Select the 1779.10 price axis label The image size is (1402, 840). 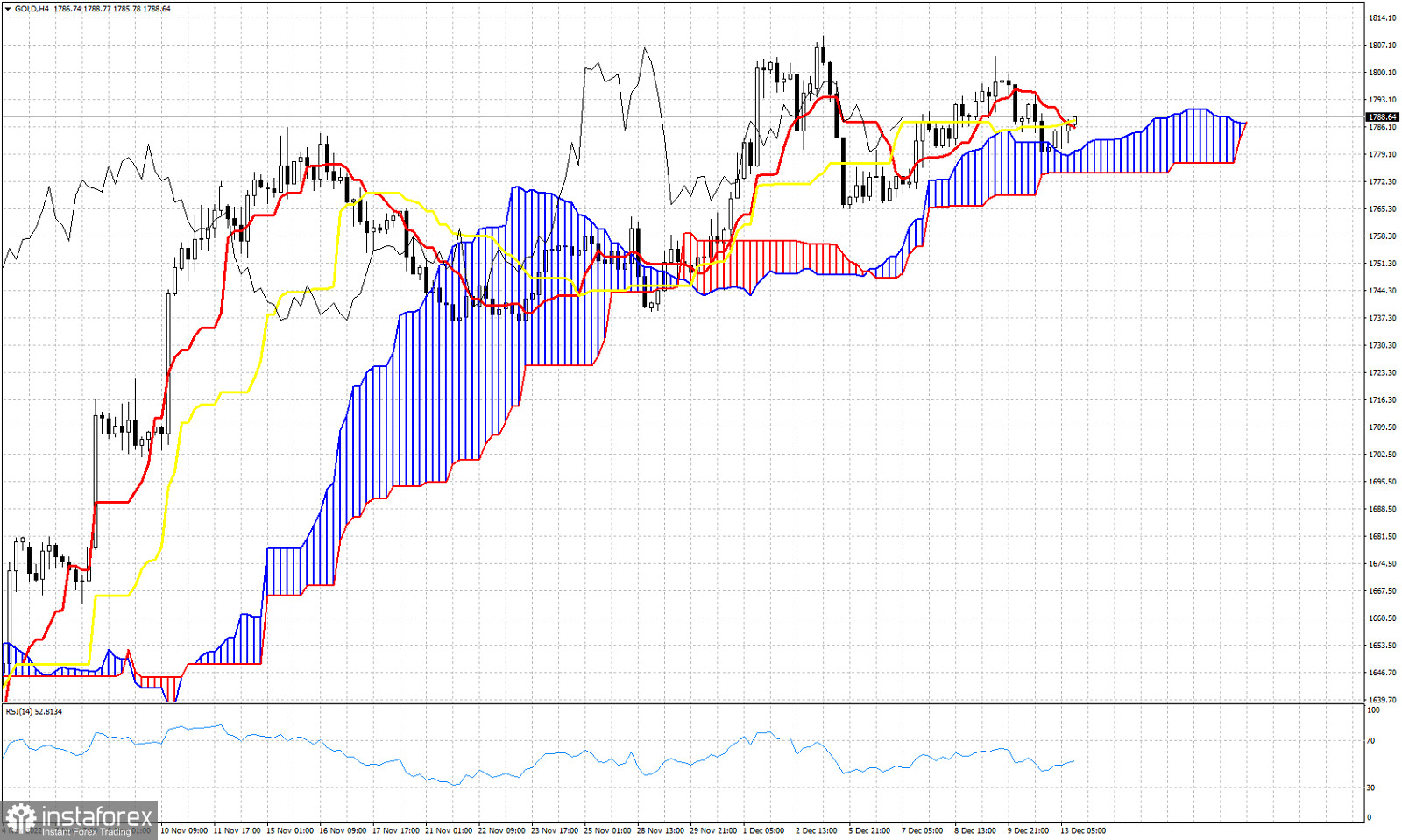point(1383,155)
